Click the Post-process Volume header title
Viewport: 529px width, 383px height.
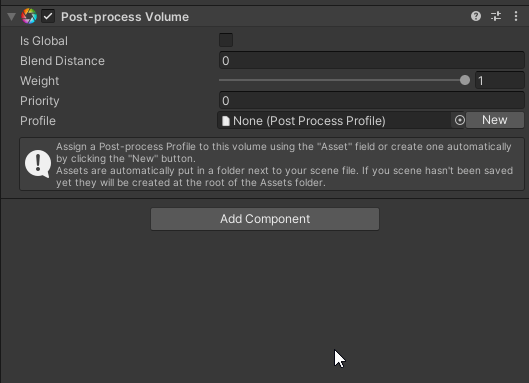pos(125,17)
